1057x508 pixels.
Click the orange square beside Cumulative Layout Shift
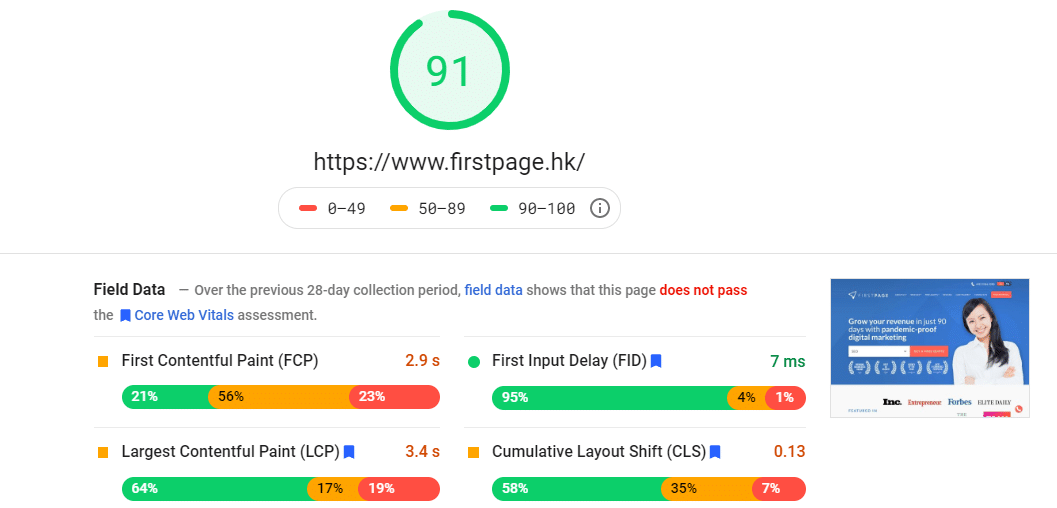point(474,452)
